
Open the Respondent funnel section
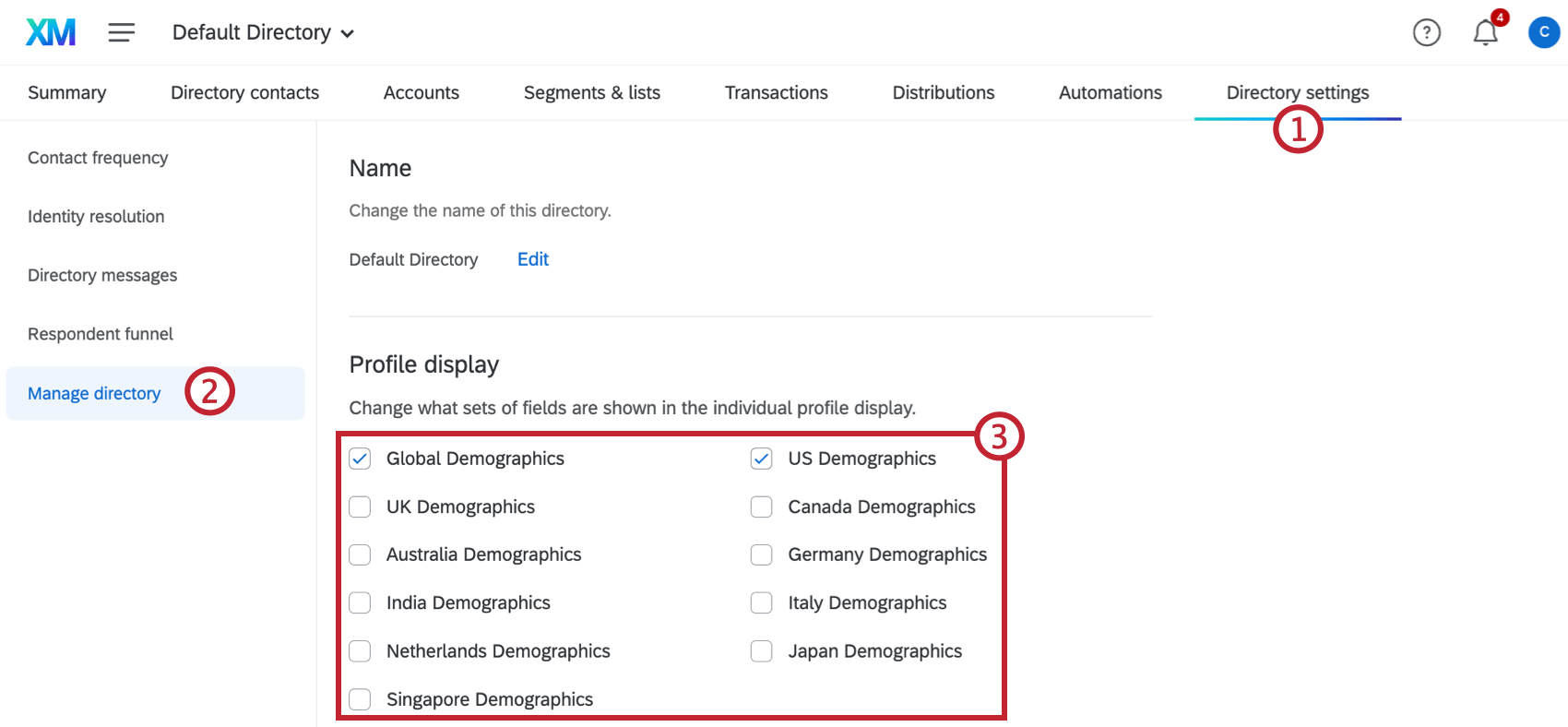point(101,334)
